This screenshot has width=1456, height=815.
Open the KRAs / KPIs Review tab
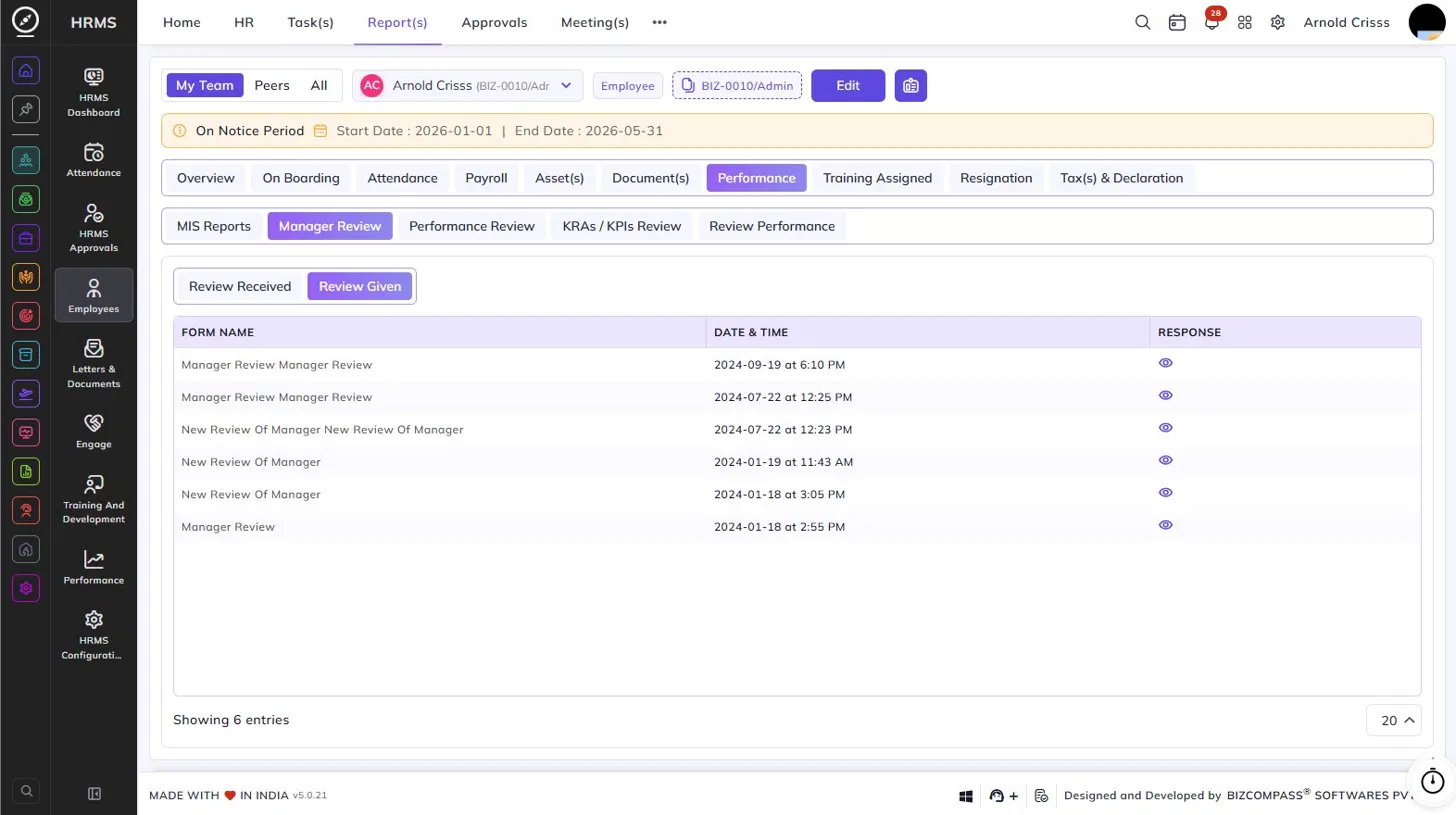[622, 226]
